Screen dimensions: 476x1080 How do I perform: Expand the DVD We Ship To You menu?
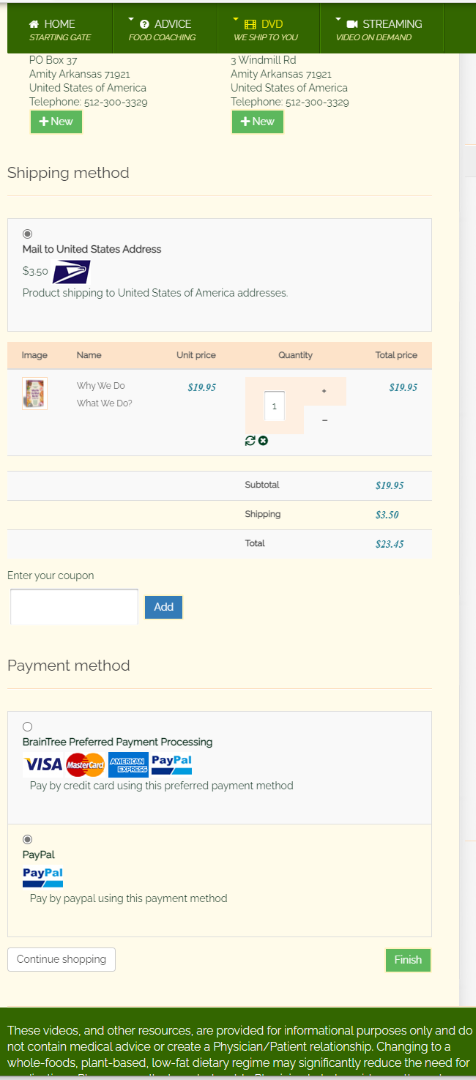pyautogui.click(x=269, y=30)
